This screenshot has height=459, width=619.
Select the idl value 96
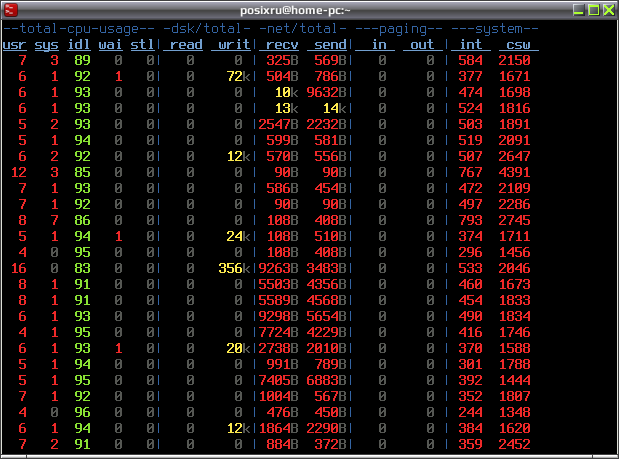tap(83, 412)
